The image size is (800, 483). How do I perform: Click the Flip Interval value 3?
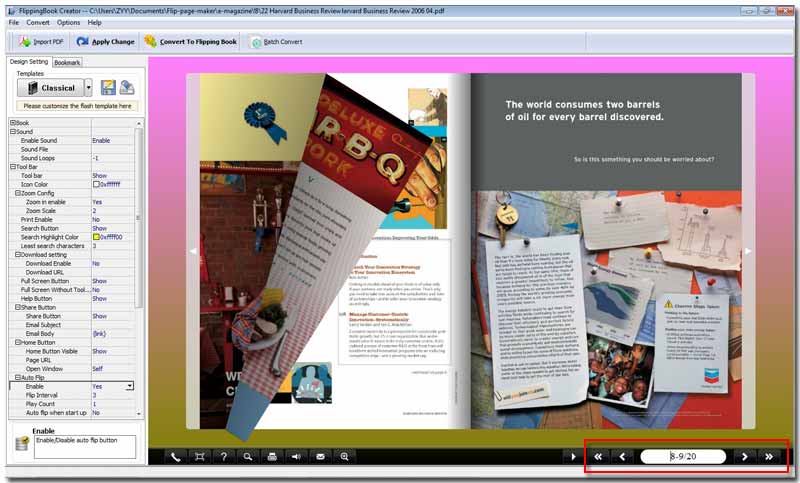click(94, 395)
